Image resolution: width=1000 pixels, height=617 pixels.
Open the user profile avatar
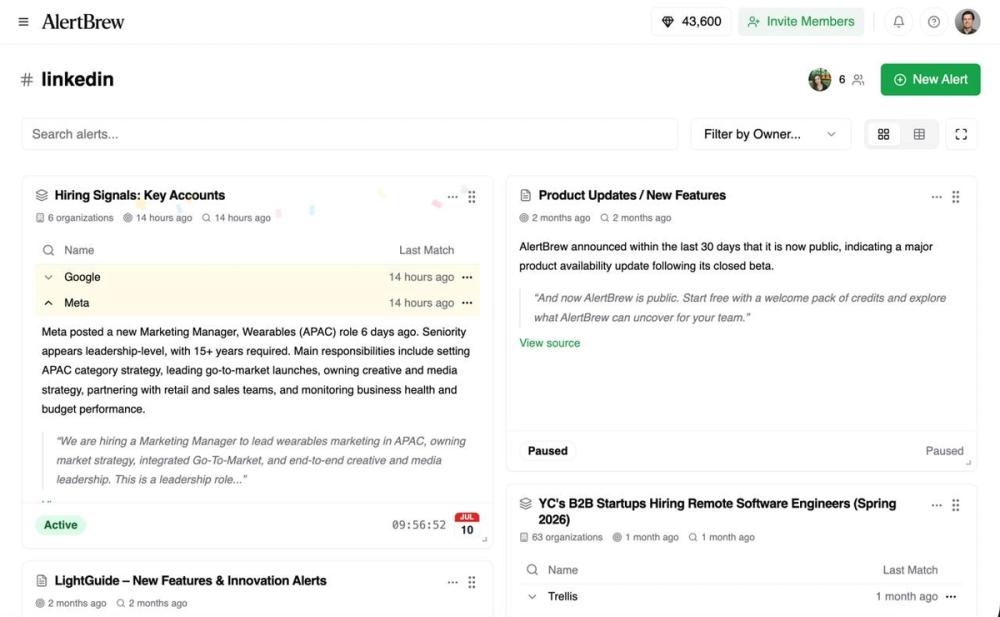tap(967, 22)
